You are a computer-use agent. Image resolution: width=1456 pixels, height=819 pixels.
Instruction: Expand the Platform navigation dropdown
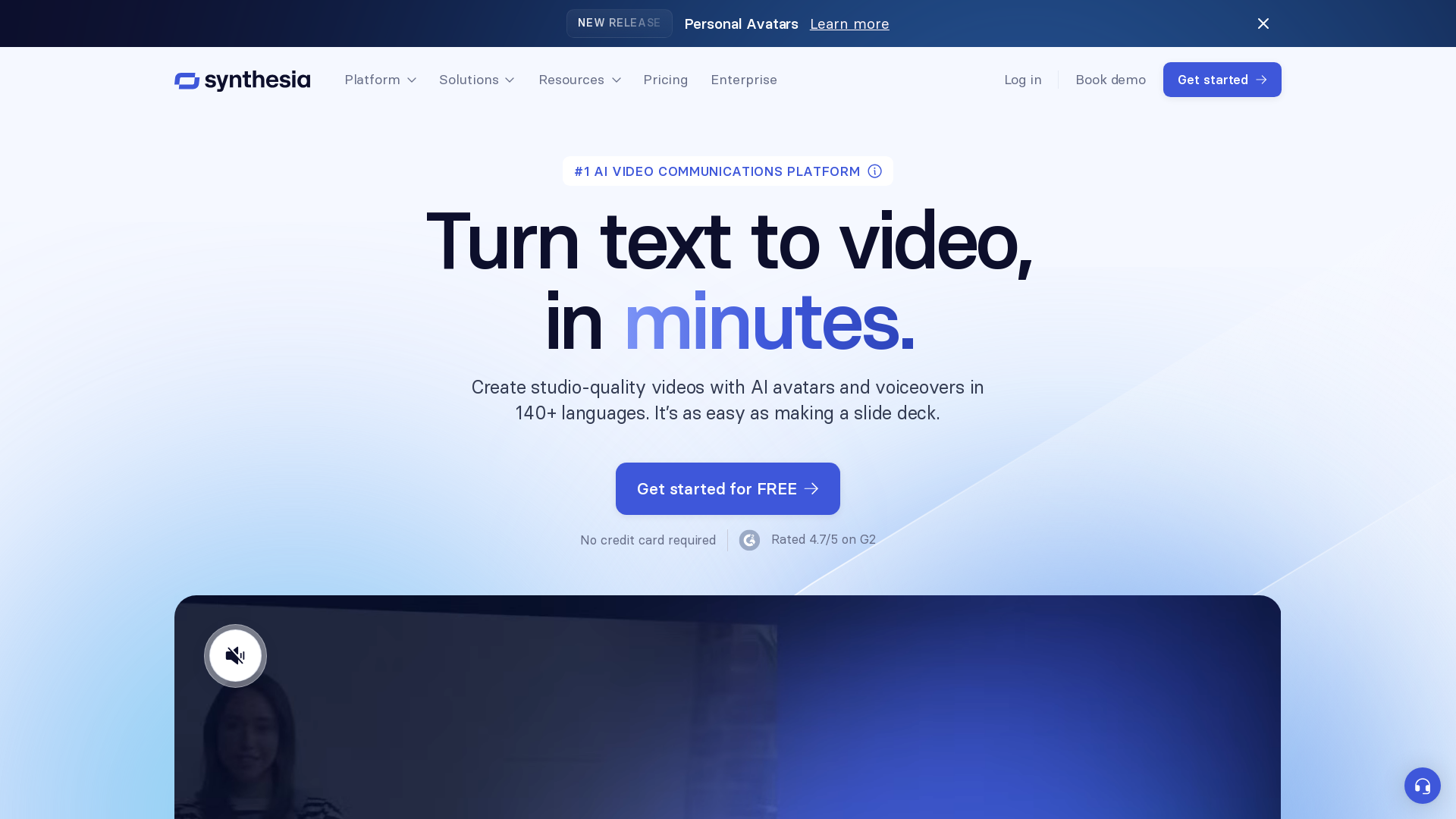pos(379,79)
